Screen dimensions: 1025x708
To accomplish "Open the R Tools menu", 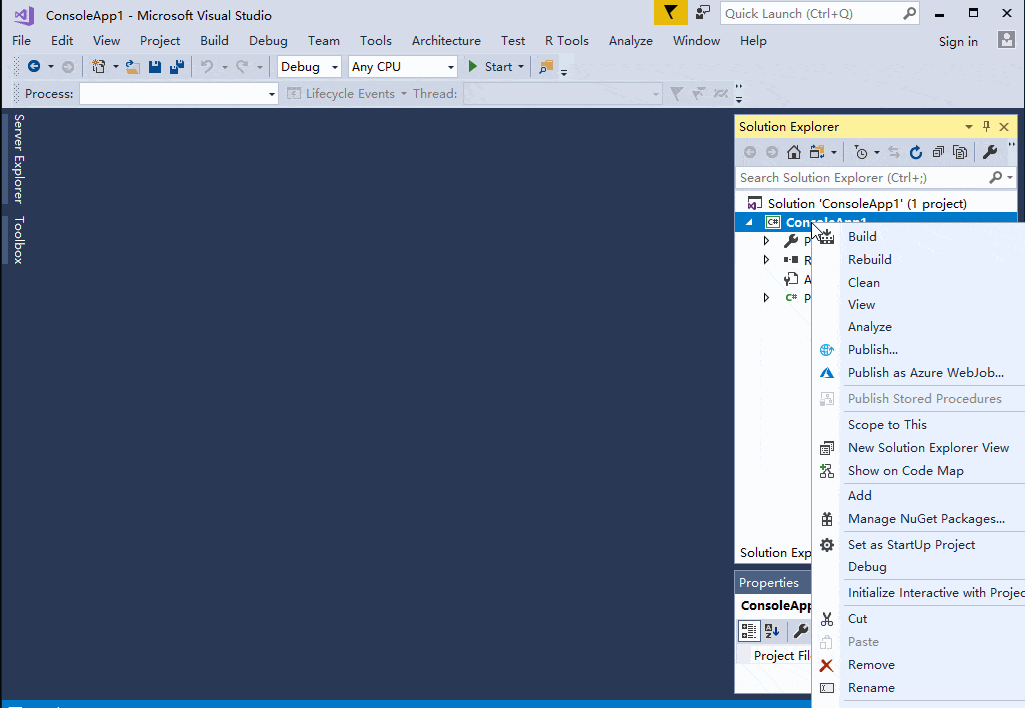I will (567, 41).
